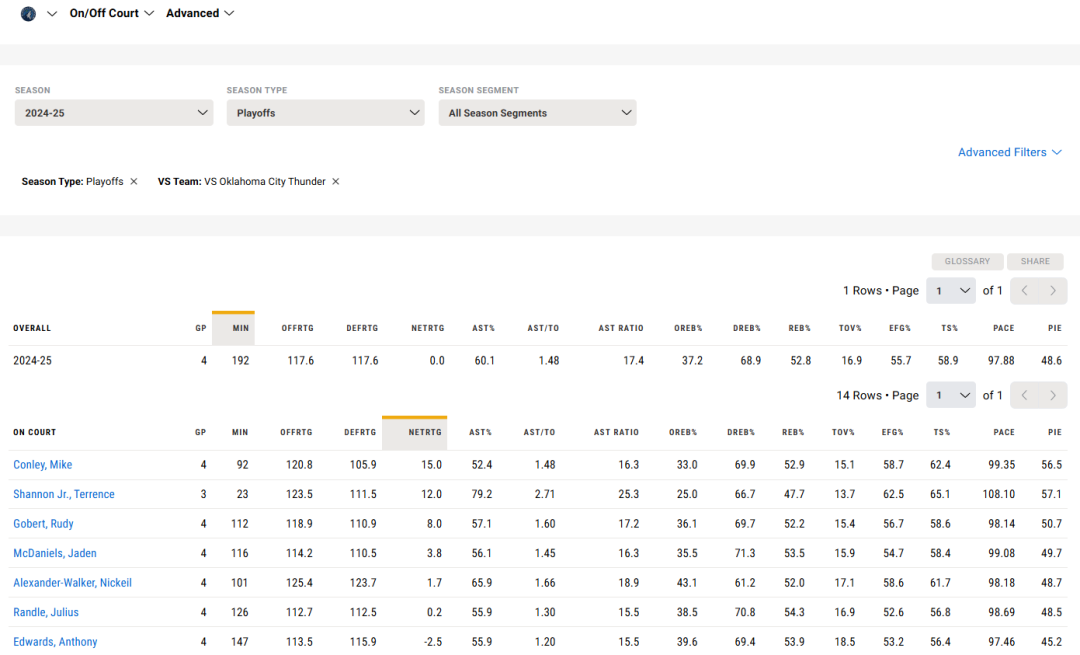The width and height of the screenshot is (1080, 655).
Task: Click the Timberwolves team logo icon
Action: (x=28, y=14)
